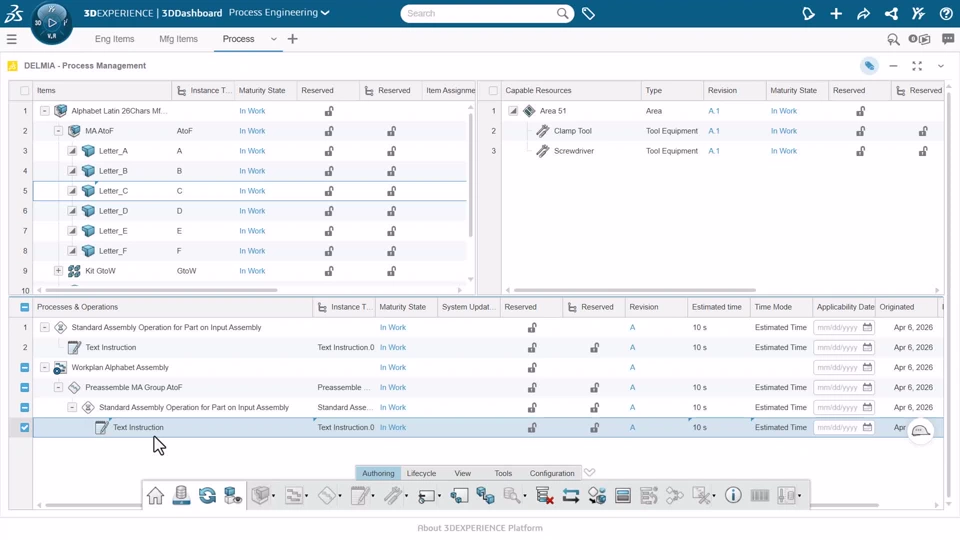Click In Work link for Letter_D

coord(252,211)
